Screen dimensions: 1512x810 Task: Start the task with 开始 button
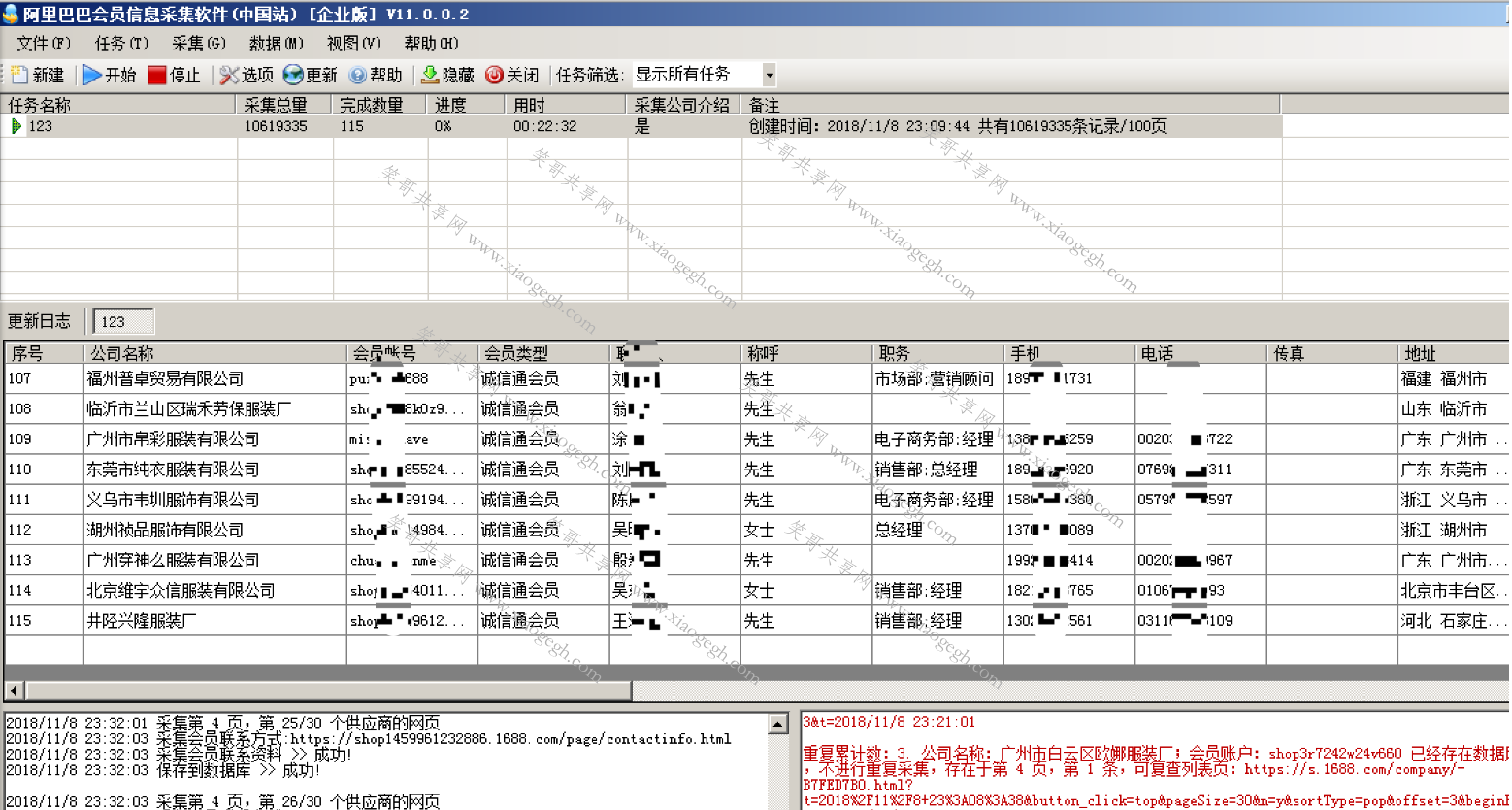tap(110, 75)
